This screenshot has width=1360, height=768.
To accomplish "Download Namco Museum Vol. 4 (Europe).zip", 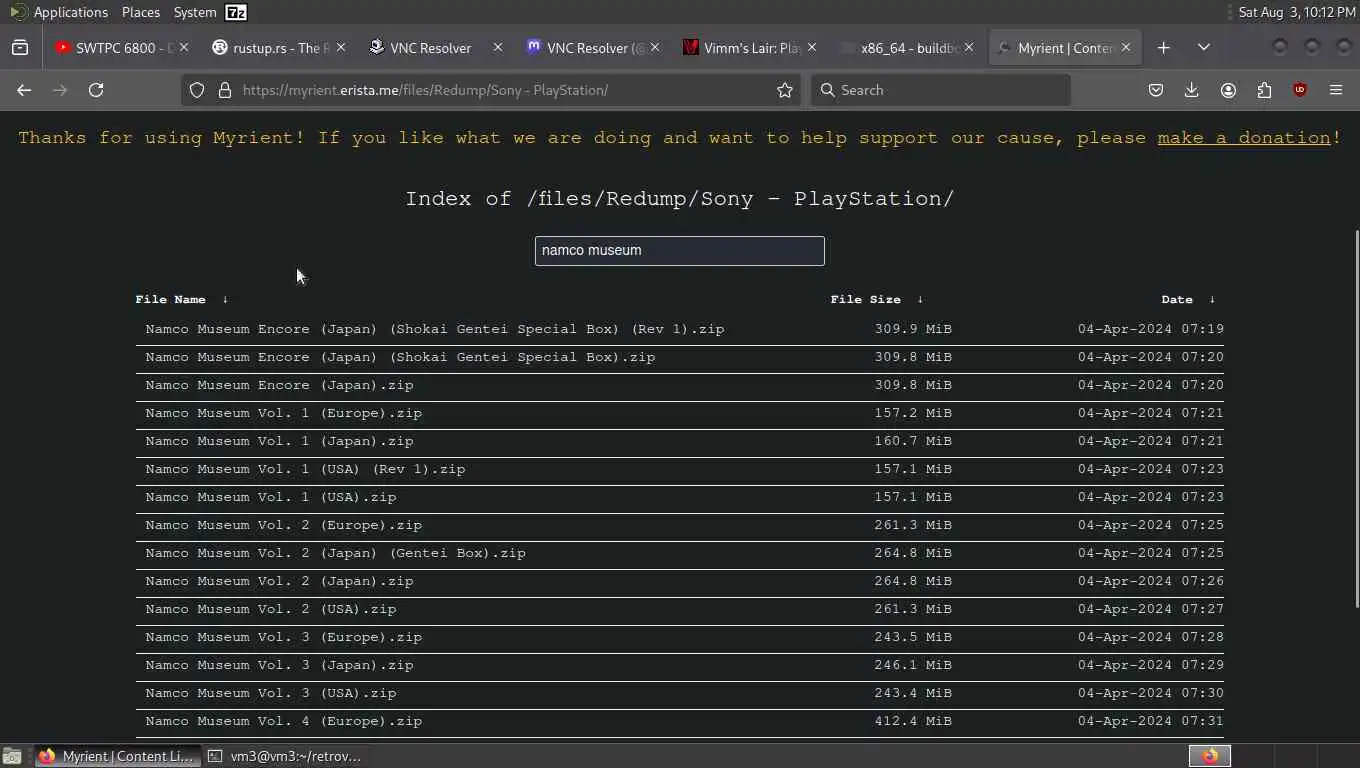I will click(284, 721).
